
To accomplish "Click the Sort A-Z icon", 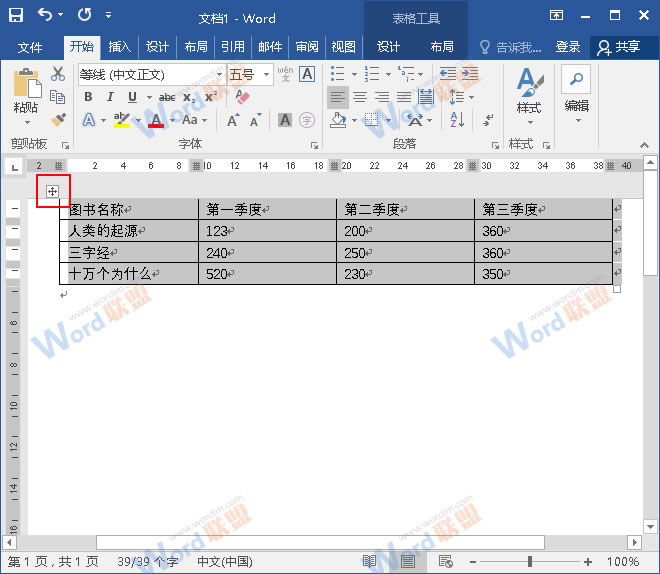I will 458,120.
